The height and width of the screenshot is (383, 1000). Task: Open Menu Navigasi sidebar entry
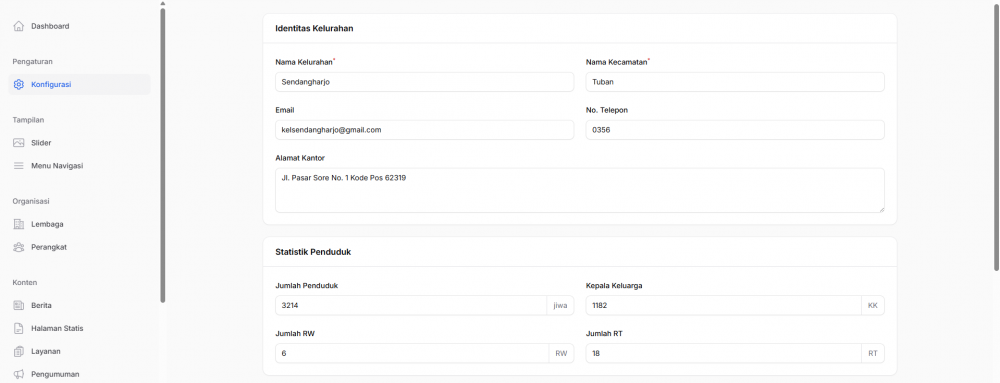coord(79,166)
